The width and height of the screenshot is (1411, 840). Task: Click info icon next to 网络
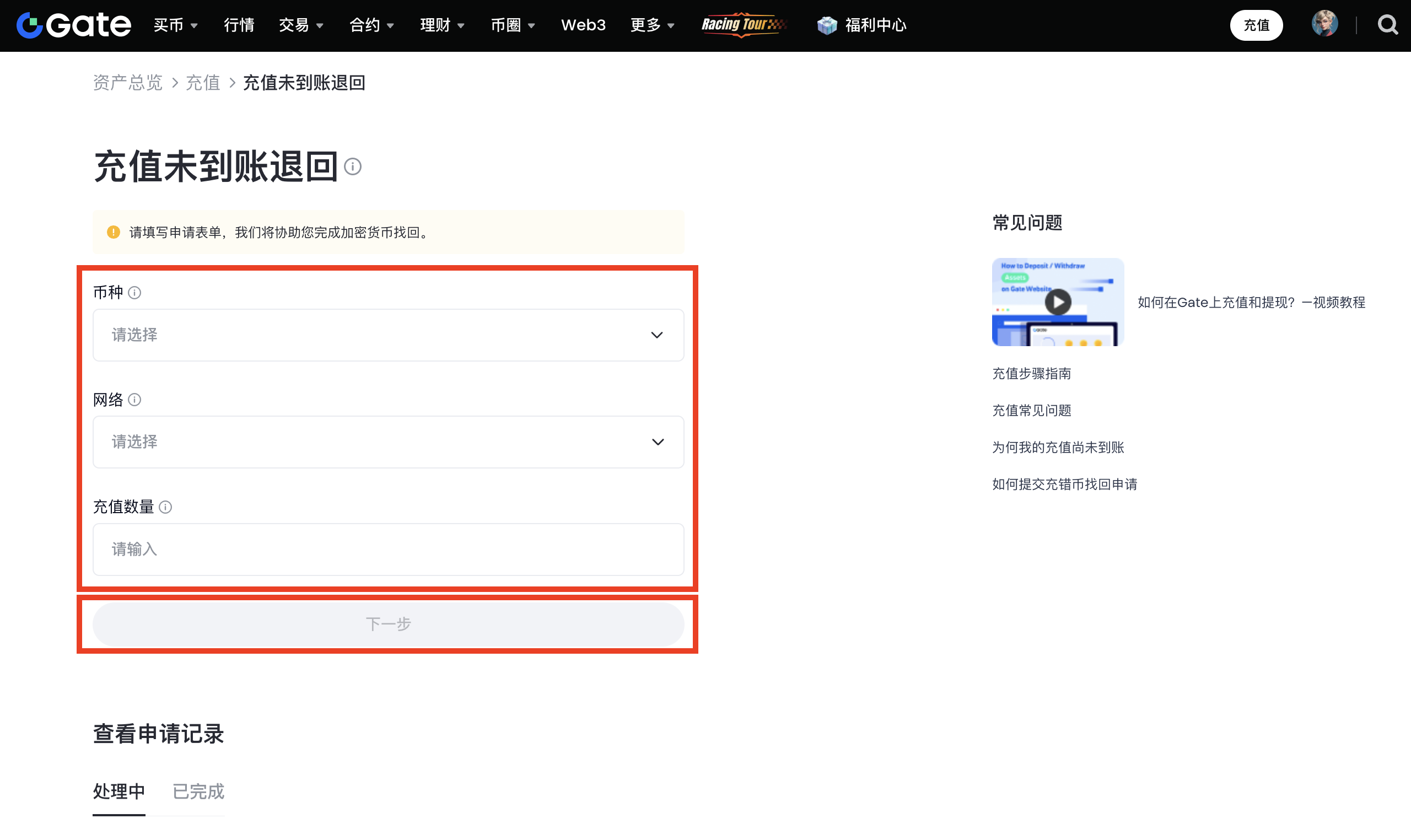pos(134,400)
